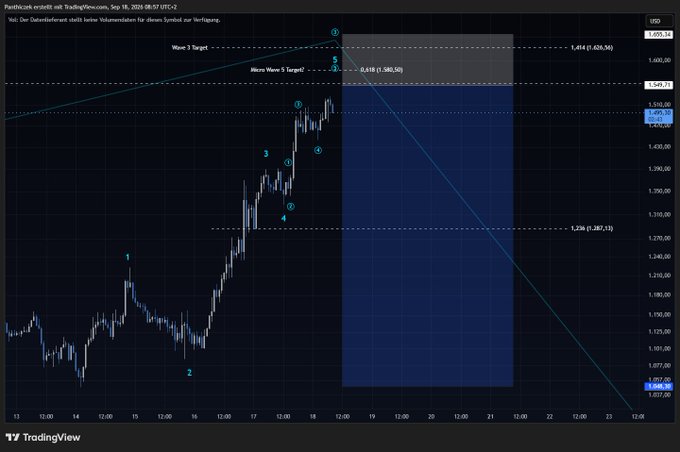Select the circled 3 label above the trendline peak
This screenshot has width=680, height=452.
(x=335, y=32)
